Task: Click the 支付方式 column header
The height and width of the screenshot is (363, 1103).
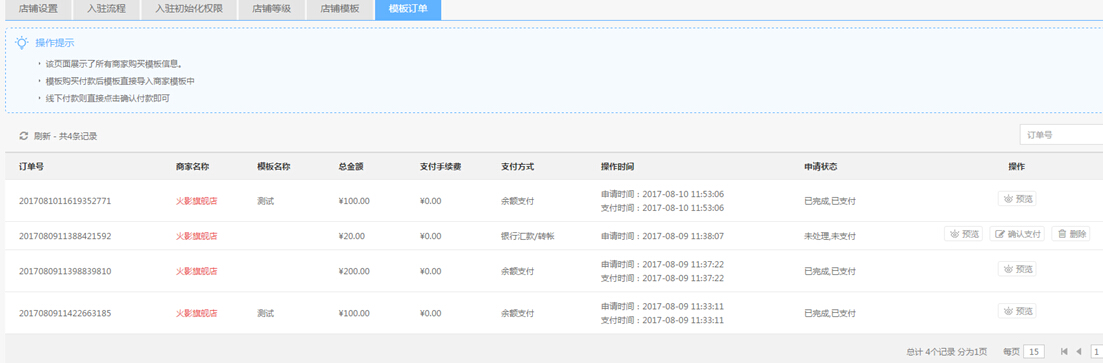Action: click(518, 167)
